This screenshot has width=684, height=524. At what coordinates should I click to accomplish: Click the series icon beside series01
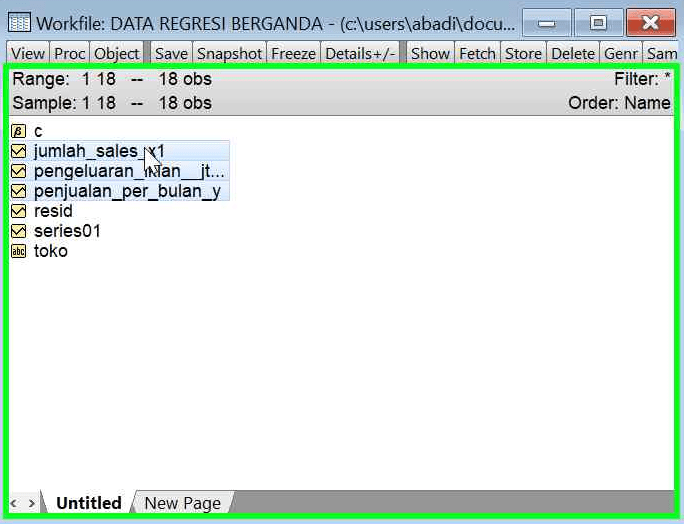(x=18, y=231)
